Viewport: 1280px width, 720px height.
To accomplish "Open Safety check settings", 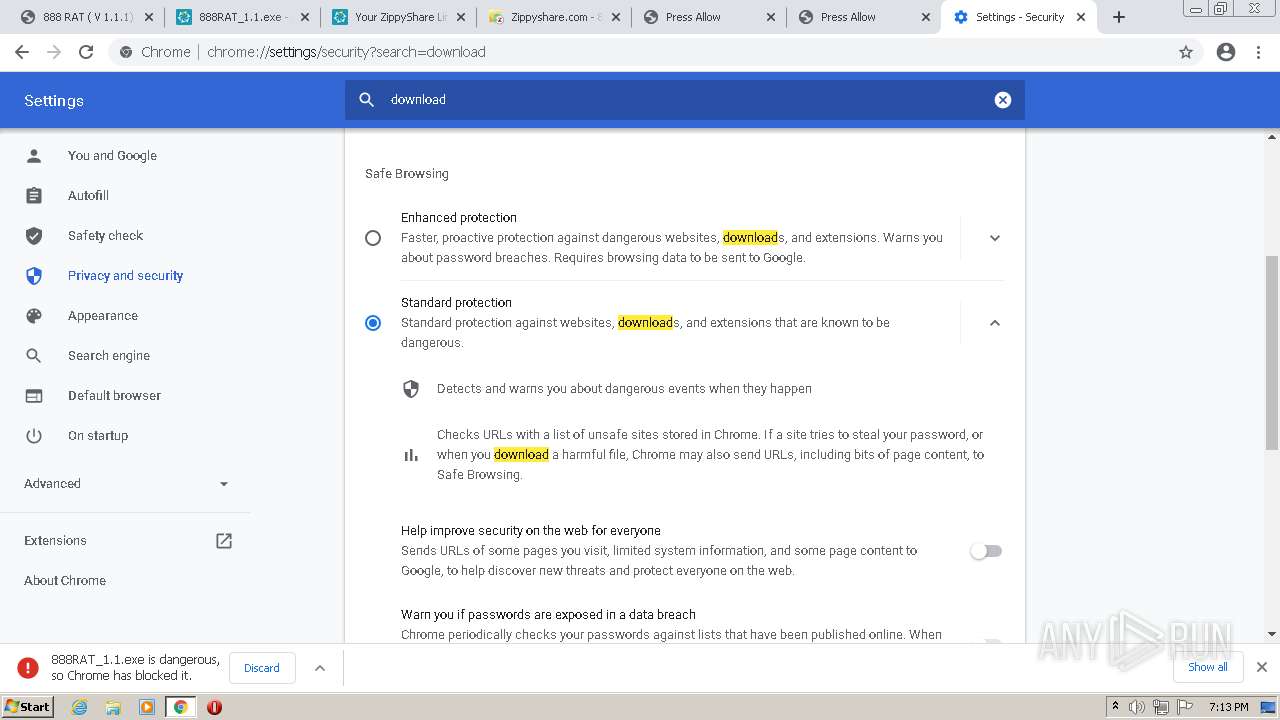I will [x=105, y=236].
